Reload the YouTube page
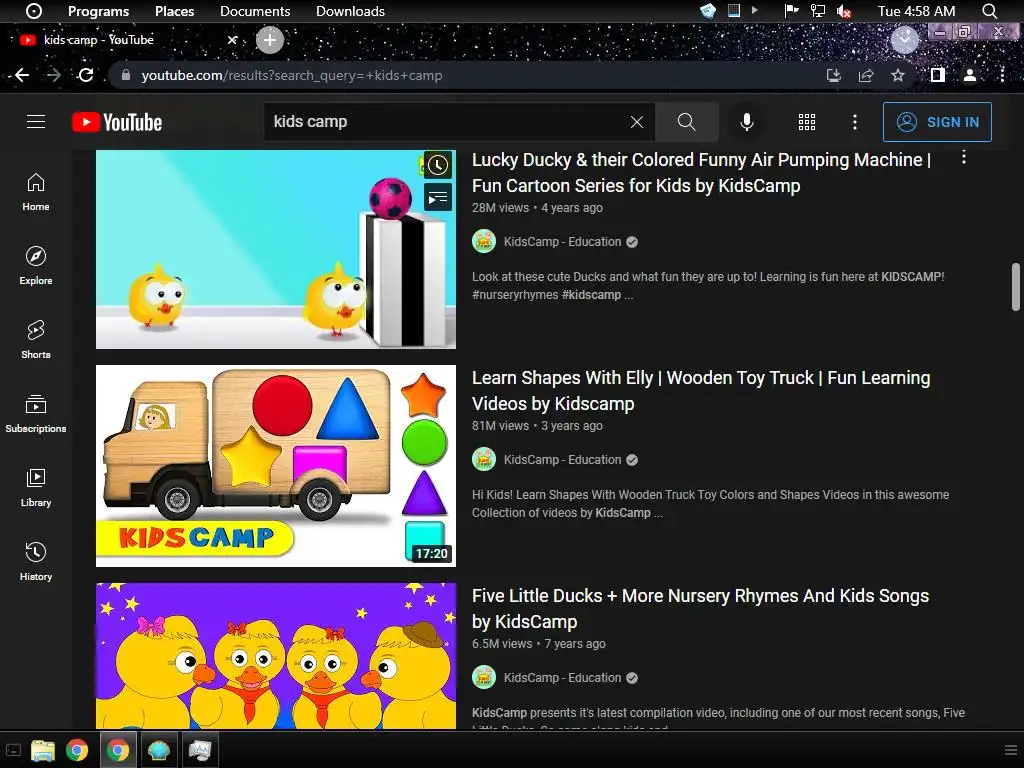This screenshot has width=1024, height=768. pos(86,75)
